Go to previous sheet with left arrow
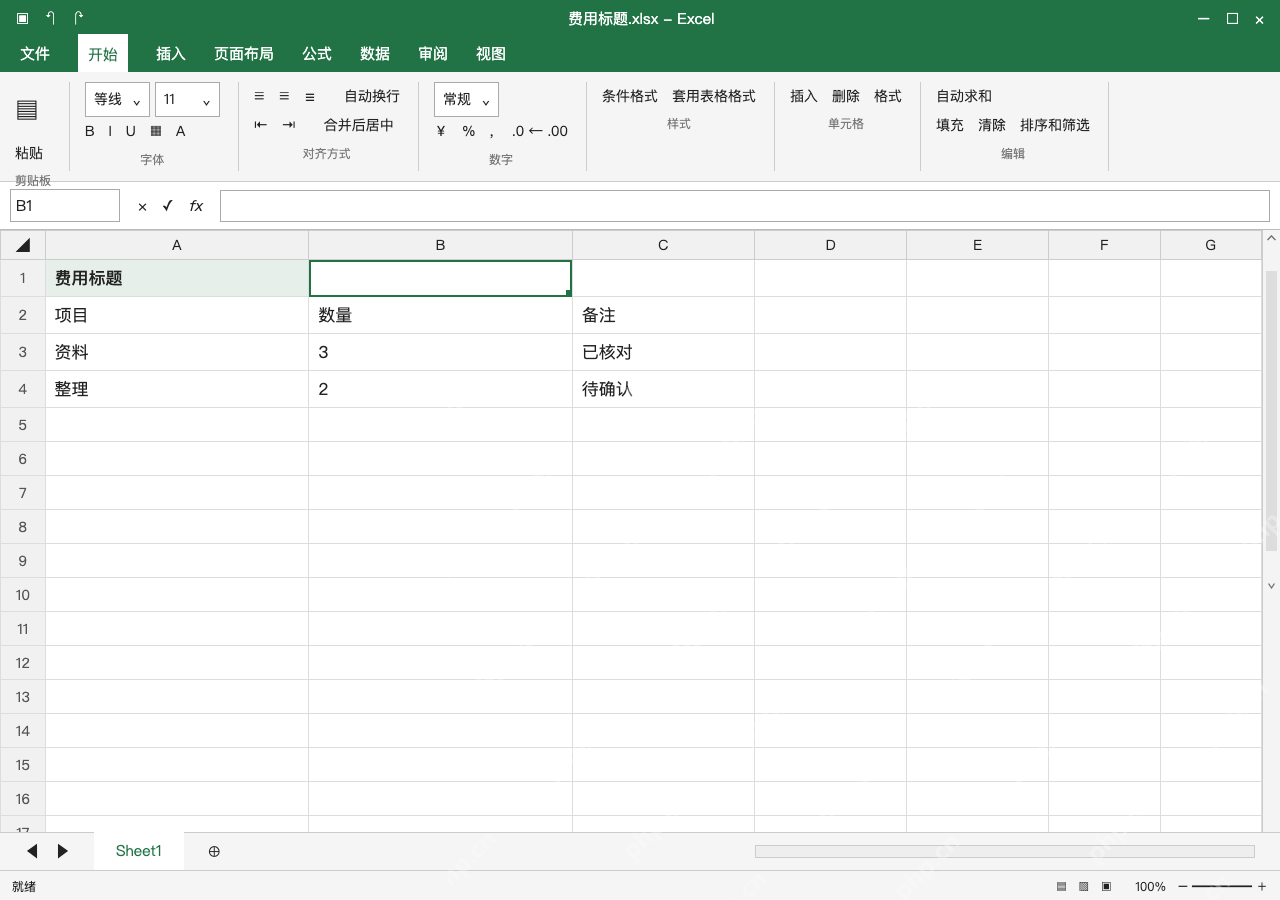Screen dimensions: 1280x900 32,851
